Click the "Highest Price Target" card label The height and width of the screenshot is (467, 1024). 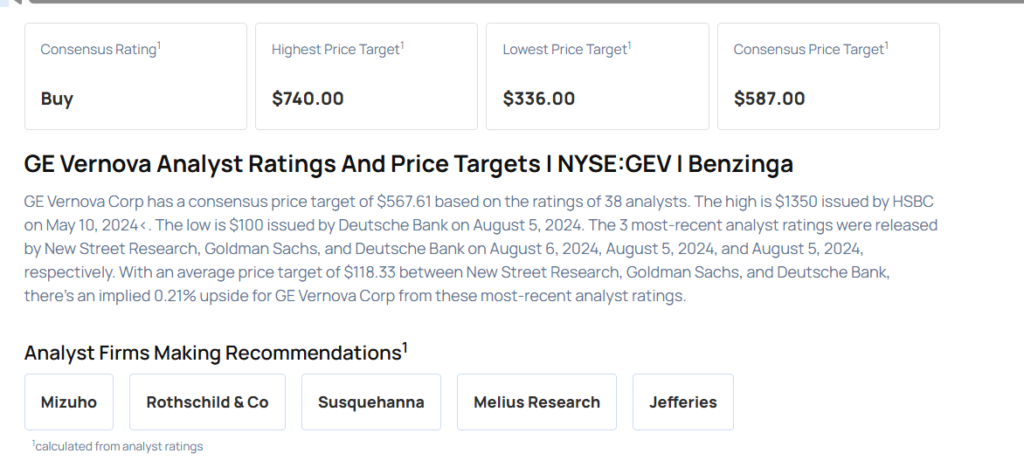337,49
